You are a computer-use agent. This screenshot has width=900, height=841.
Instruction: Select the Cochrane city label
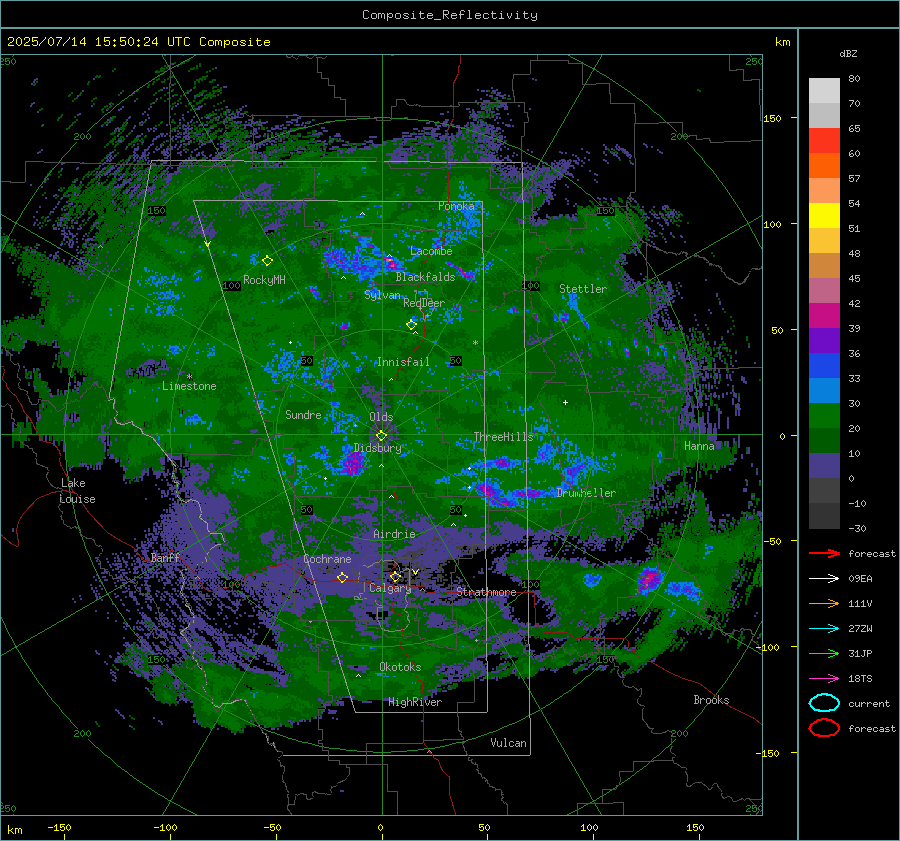(x=327, y=559)
